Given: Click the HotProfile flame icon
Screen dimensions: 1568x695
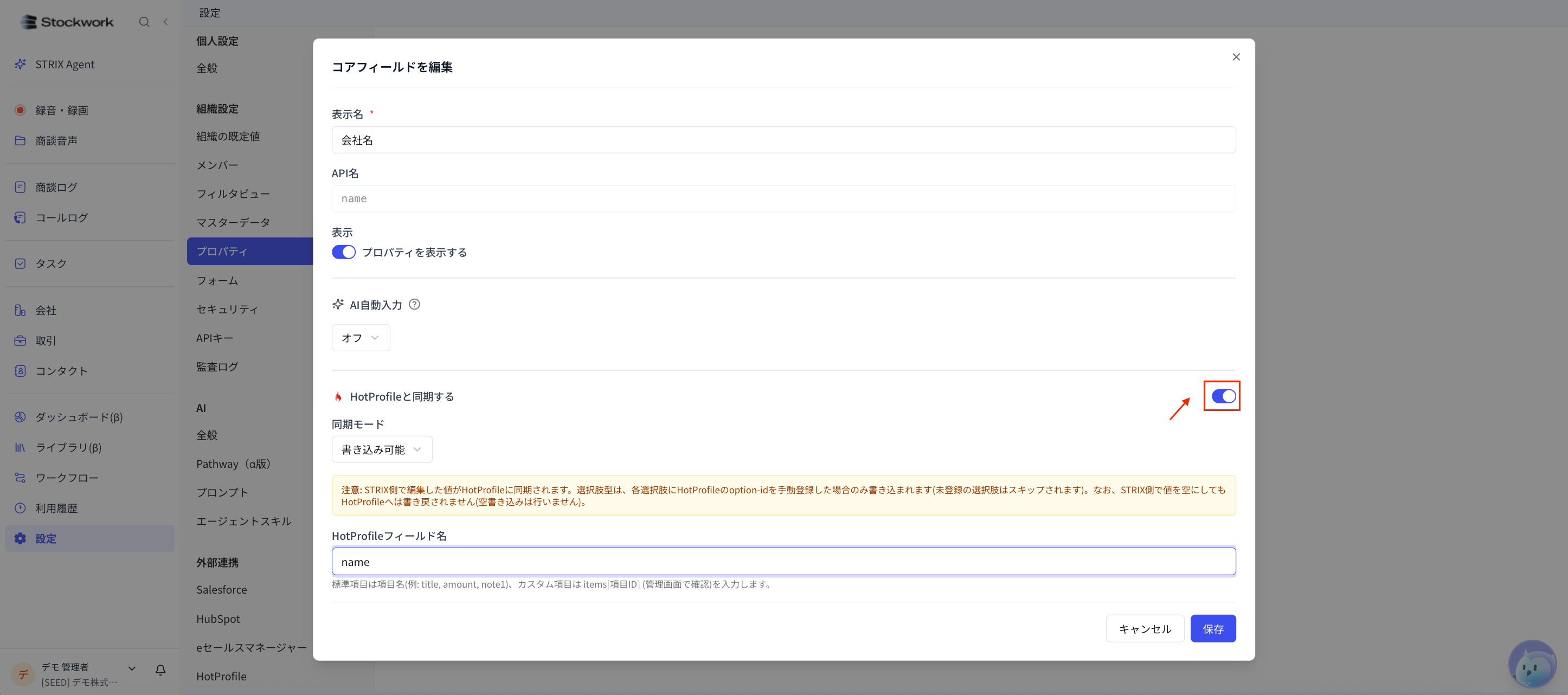Looking at the screenshot, I should tap(338, 397).
